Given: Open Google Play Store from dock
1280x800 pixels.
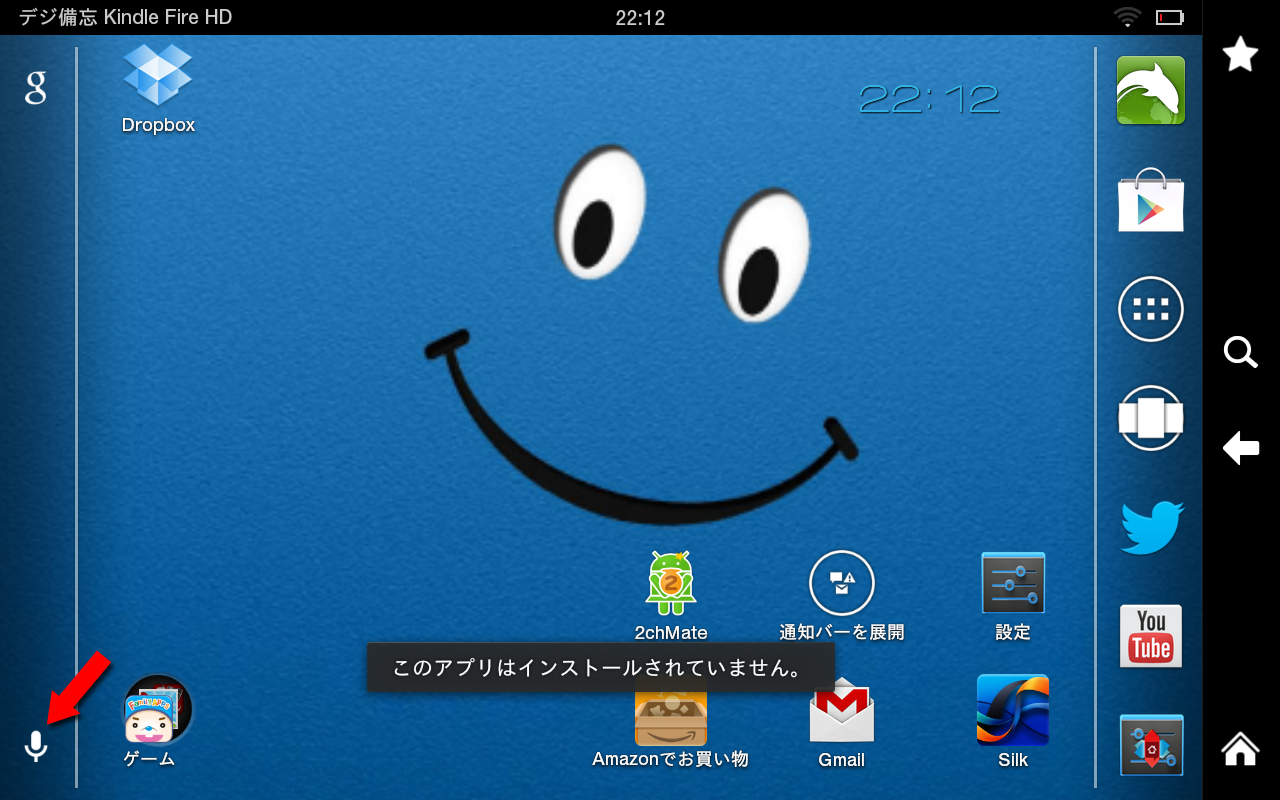Looking at the screenshot, I should click(1151, 200).
